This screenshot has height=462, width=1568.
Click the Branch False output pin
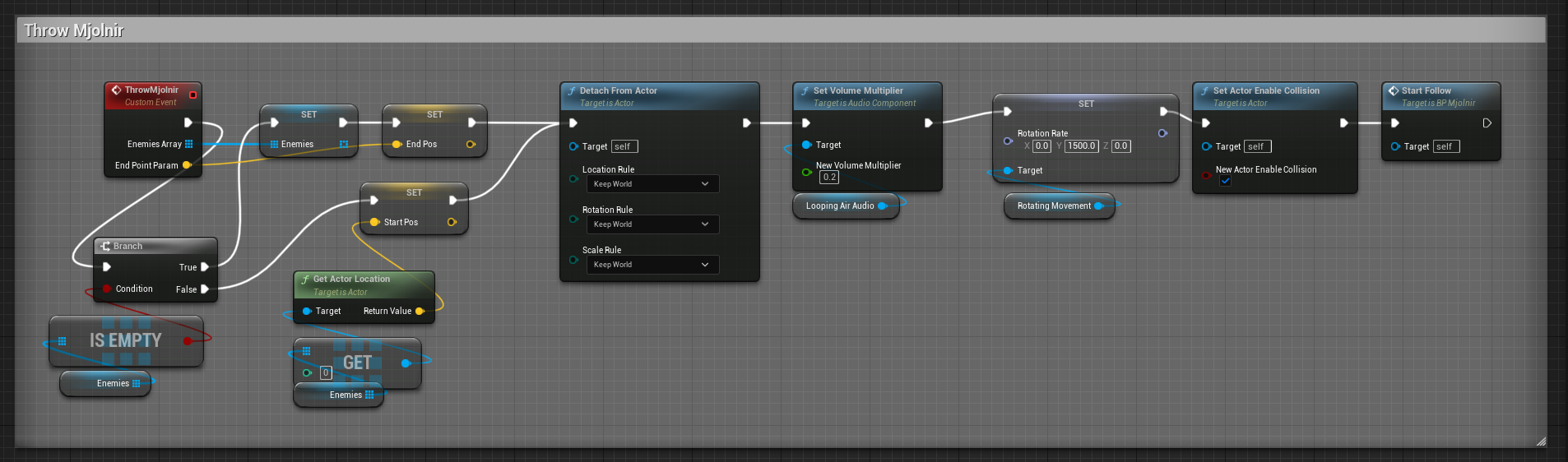[205, 289]
